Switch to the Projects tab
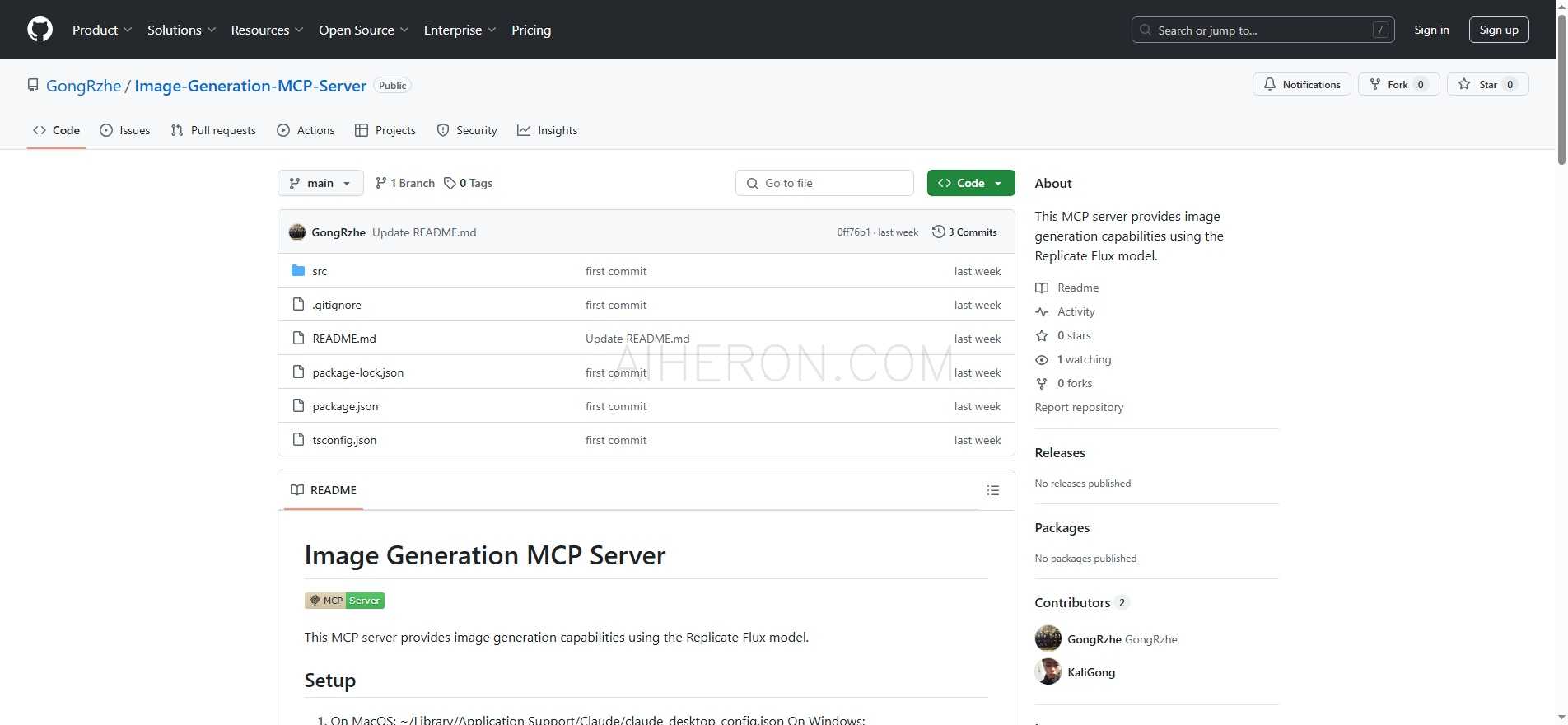 click(x=385, y=130)
